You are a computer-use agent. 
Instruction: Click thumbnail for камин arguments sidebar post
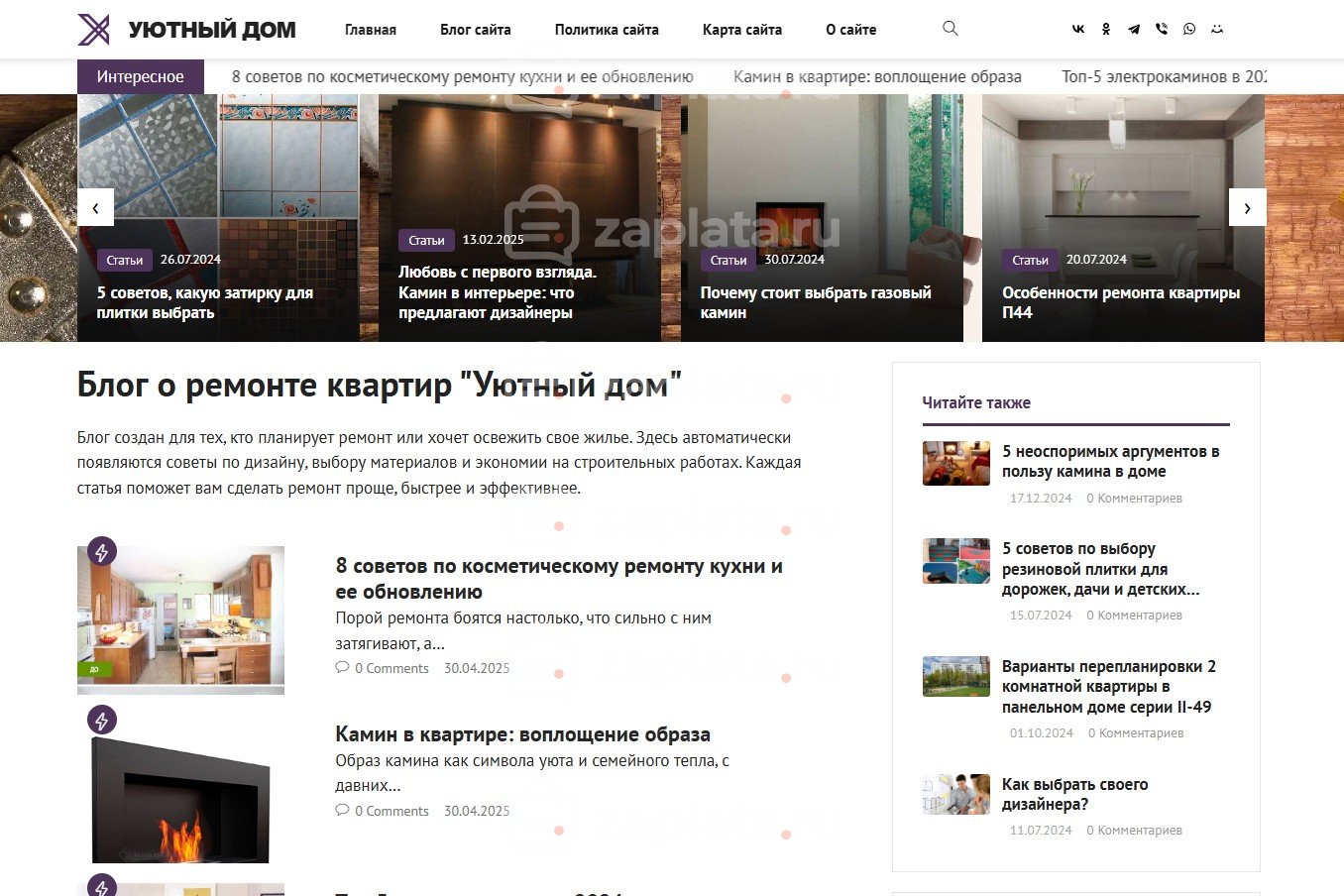pyautogui.click(x=956, y=463)
